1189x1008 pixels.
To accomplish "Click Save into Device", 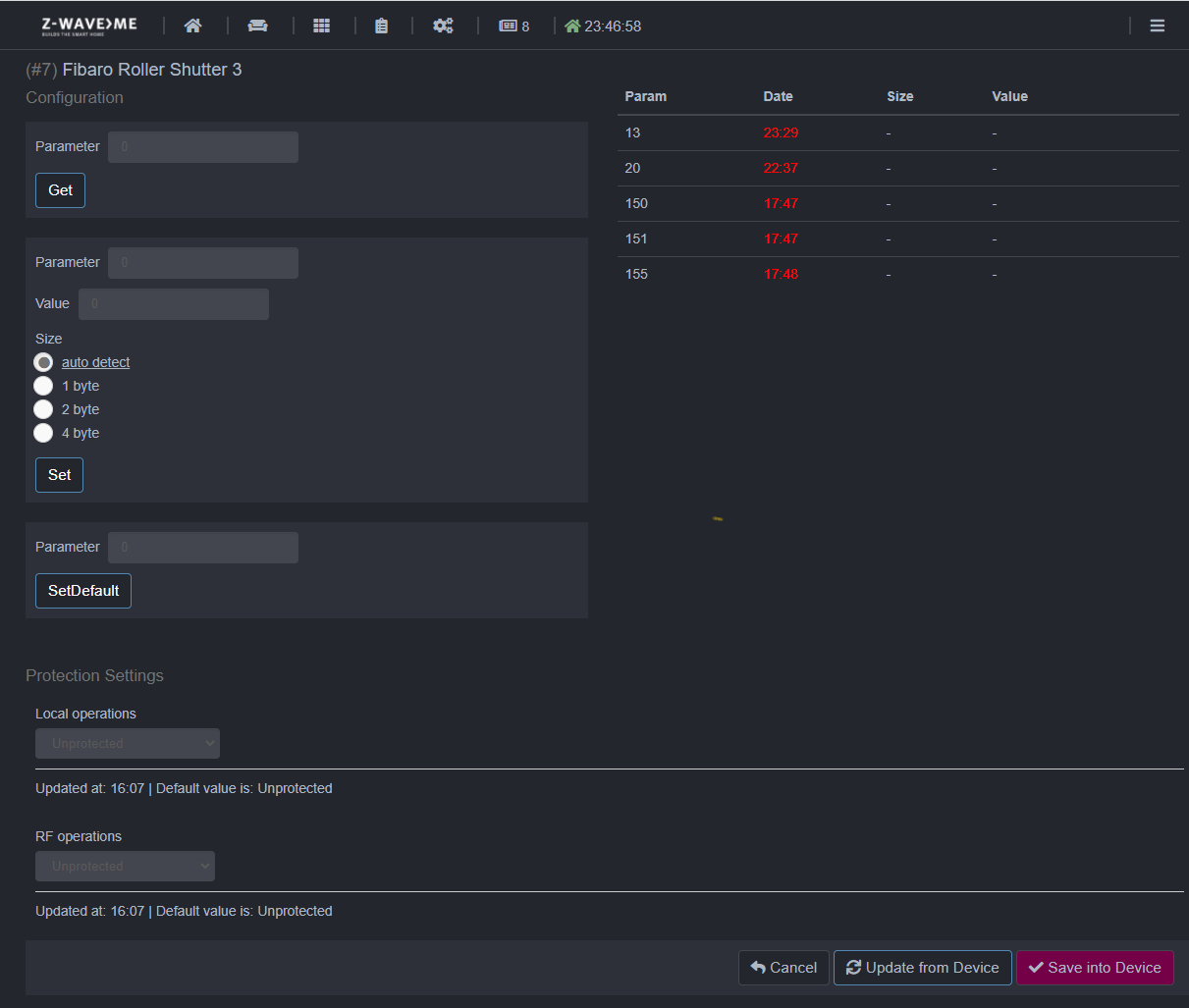I will pyautogui.click(x=1095, y=968).
